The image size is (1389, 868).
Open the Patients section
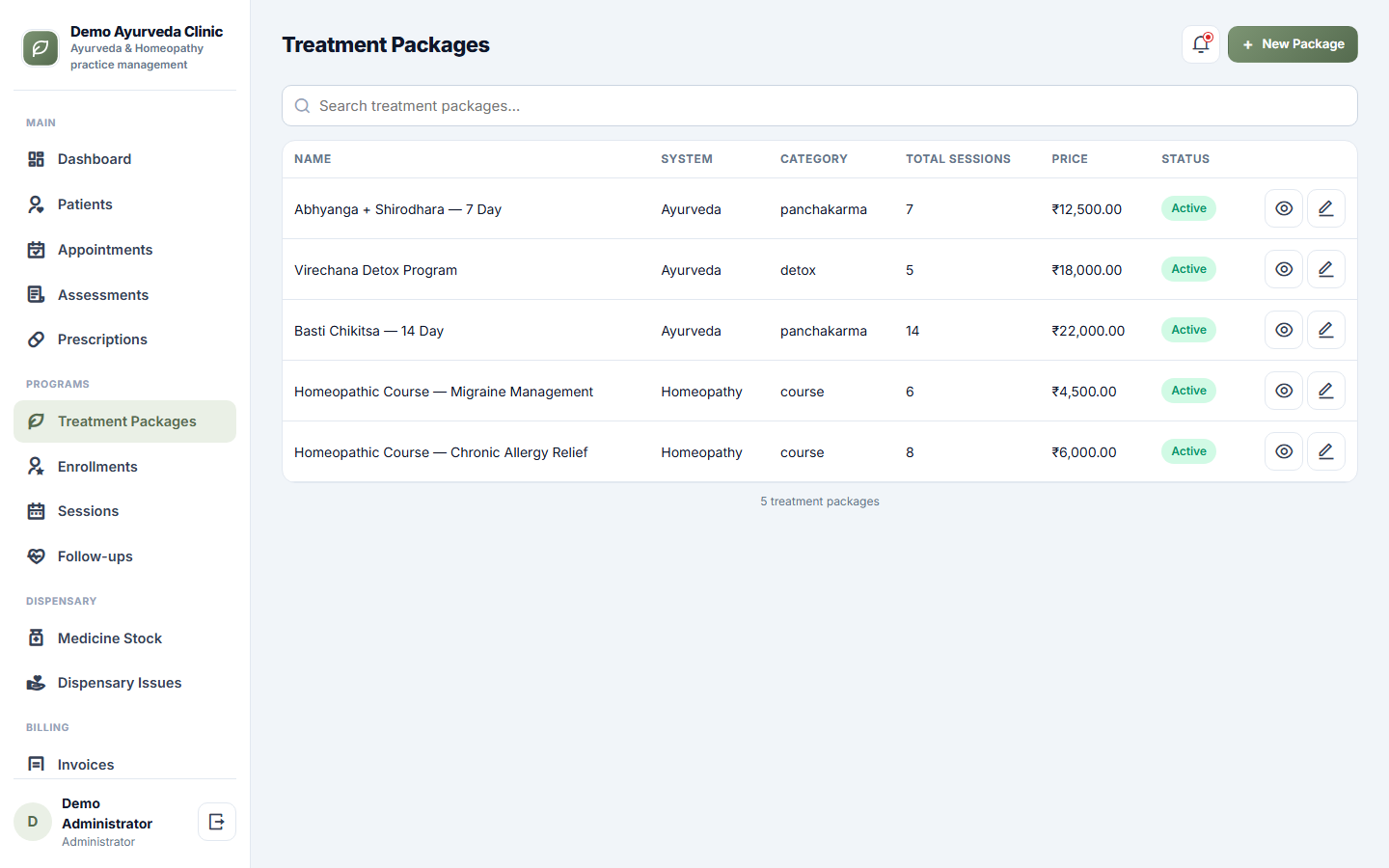click(124, 204)
